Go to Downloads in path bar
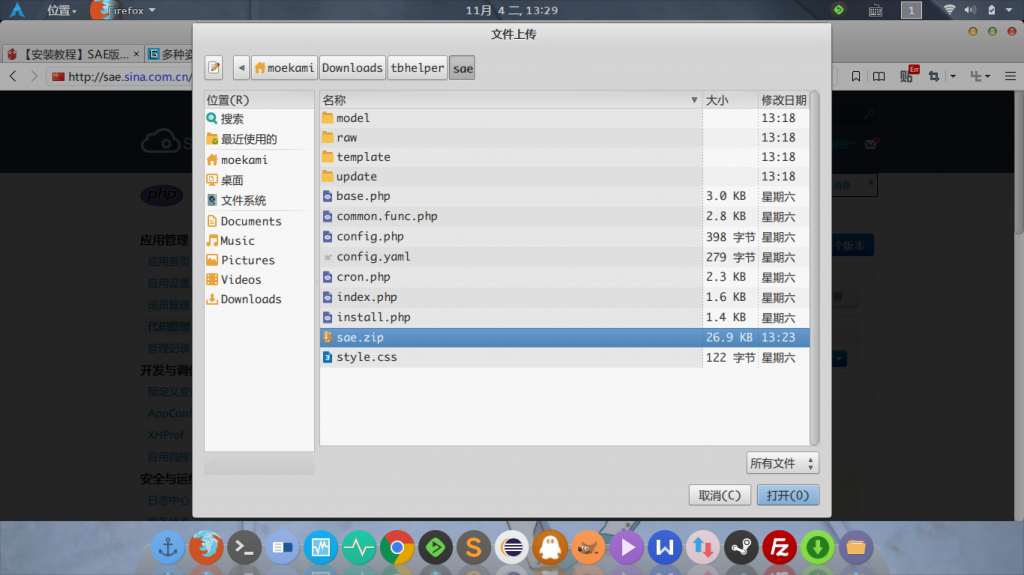This screenshot has height=575, width=1024. coord(352,67)
